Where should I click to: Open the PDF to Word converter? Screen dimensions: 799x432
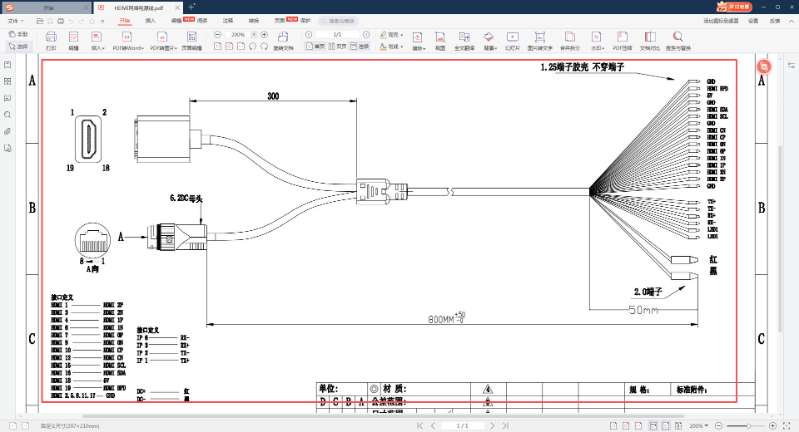pyautogui.click(x=126, y=44)
